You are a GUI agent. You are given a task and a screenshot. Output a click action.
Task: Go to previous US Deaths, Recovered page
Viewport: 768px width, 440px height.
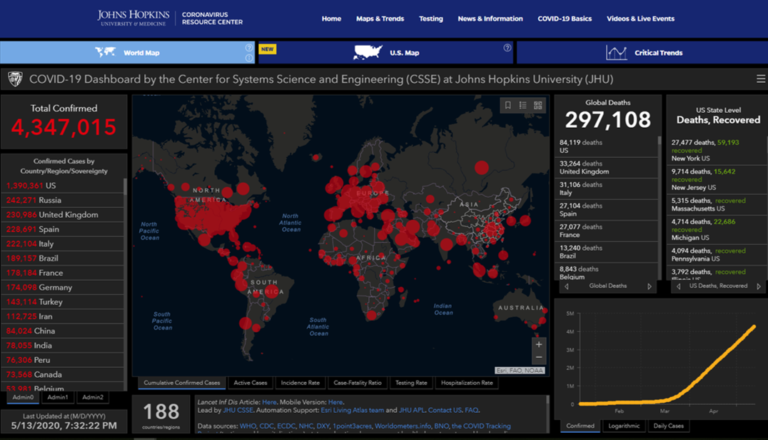(678, 286)
